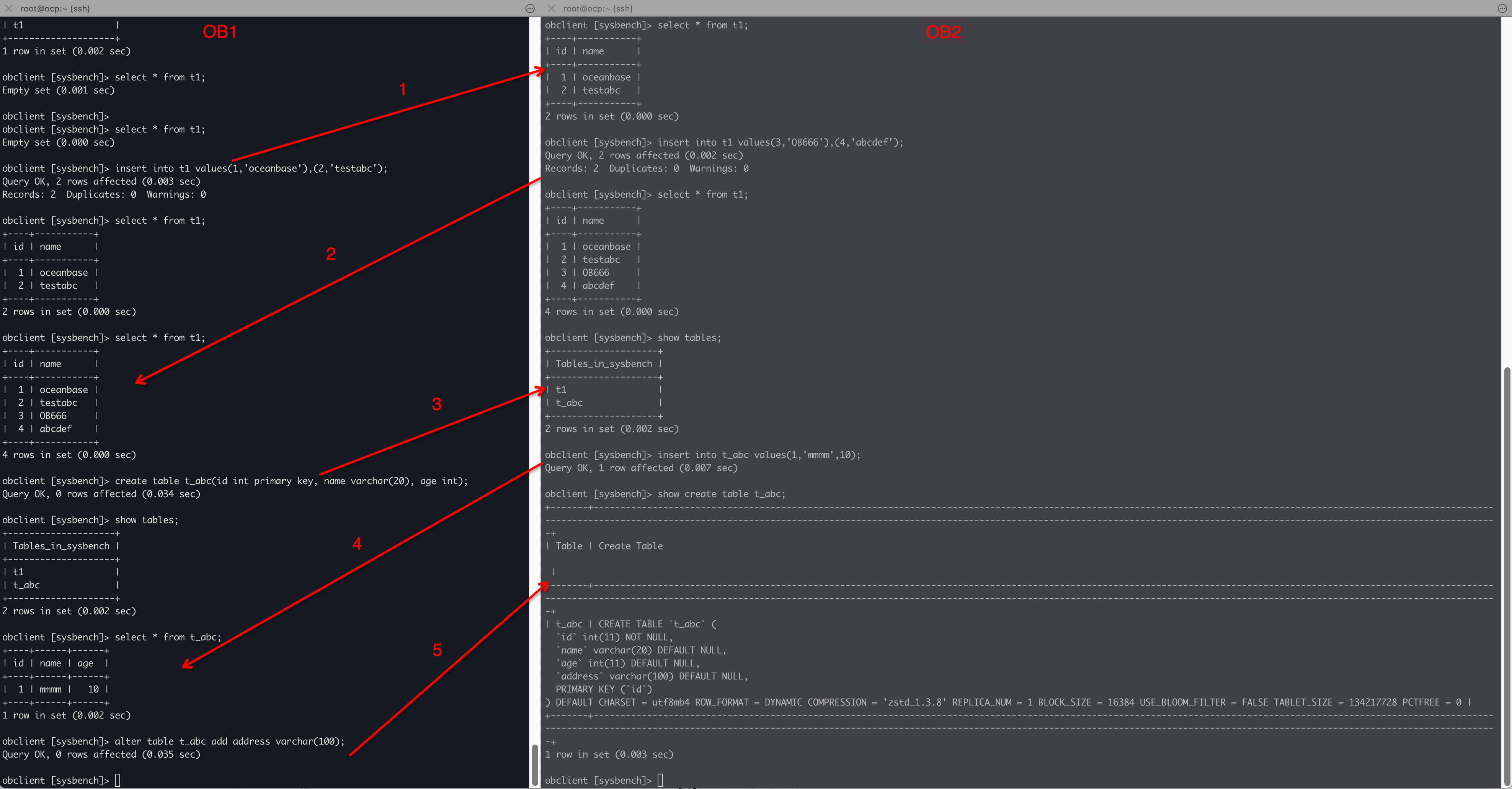The image size is (1512, 789).
Task: Place cursor at the left pane's bottom obclient prompt
Action: tap(118, 780)
